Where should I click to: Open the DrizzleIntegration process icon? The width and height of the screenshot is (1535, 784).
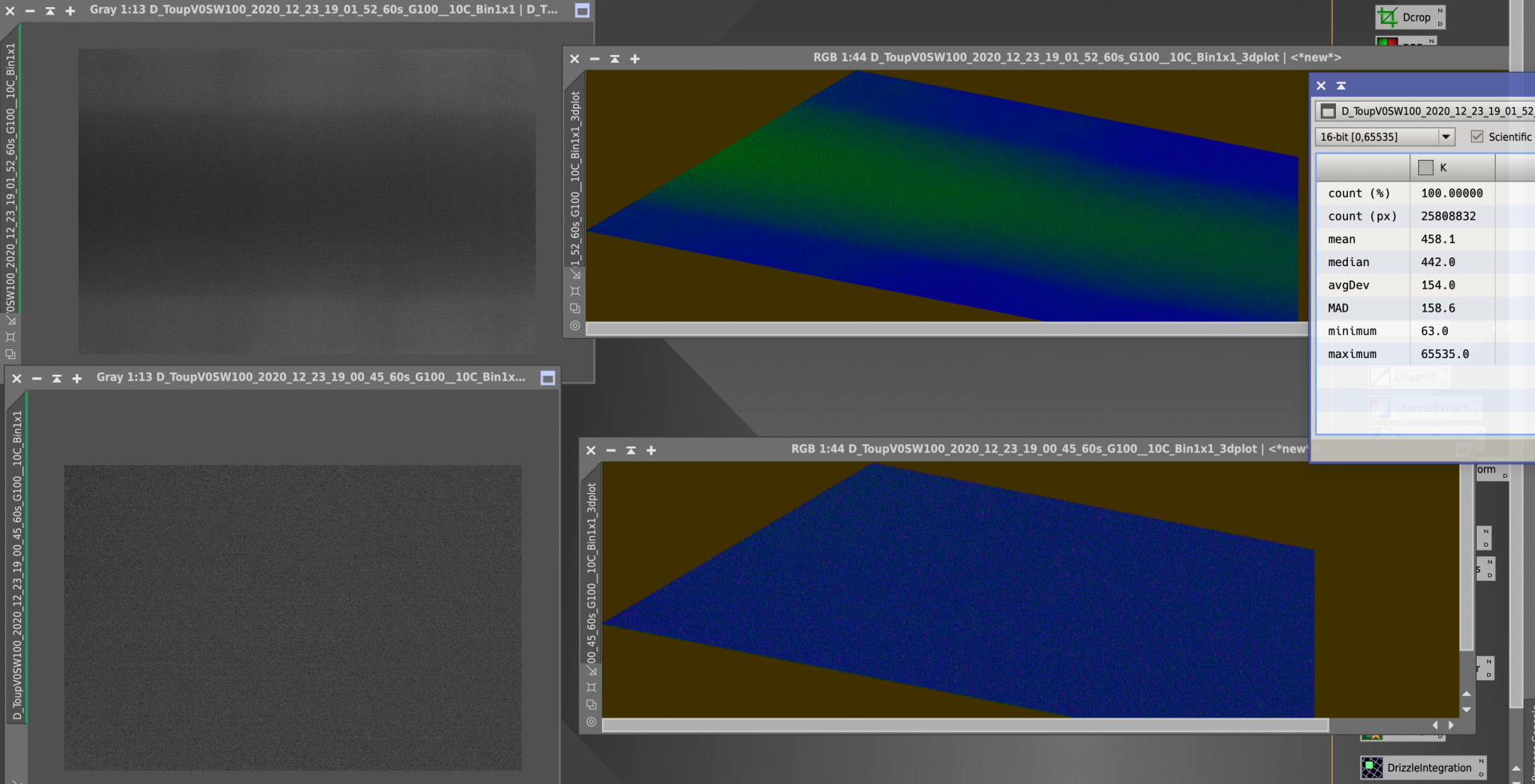click(1423, 767)
